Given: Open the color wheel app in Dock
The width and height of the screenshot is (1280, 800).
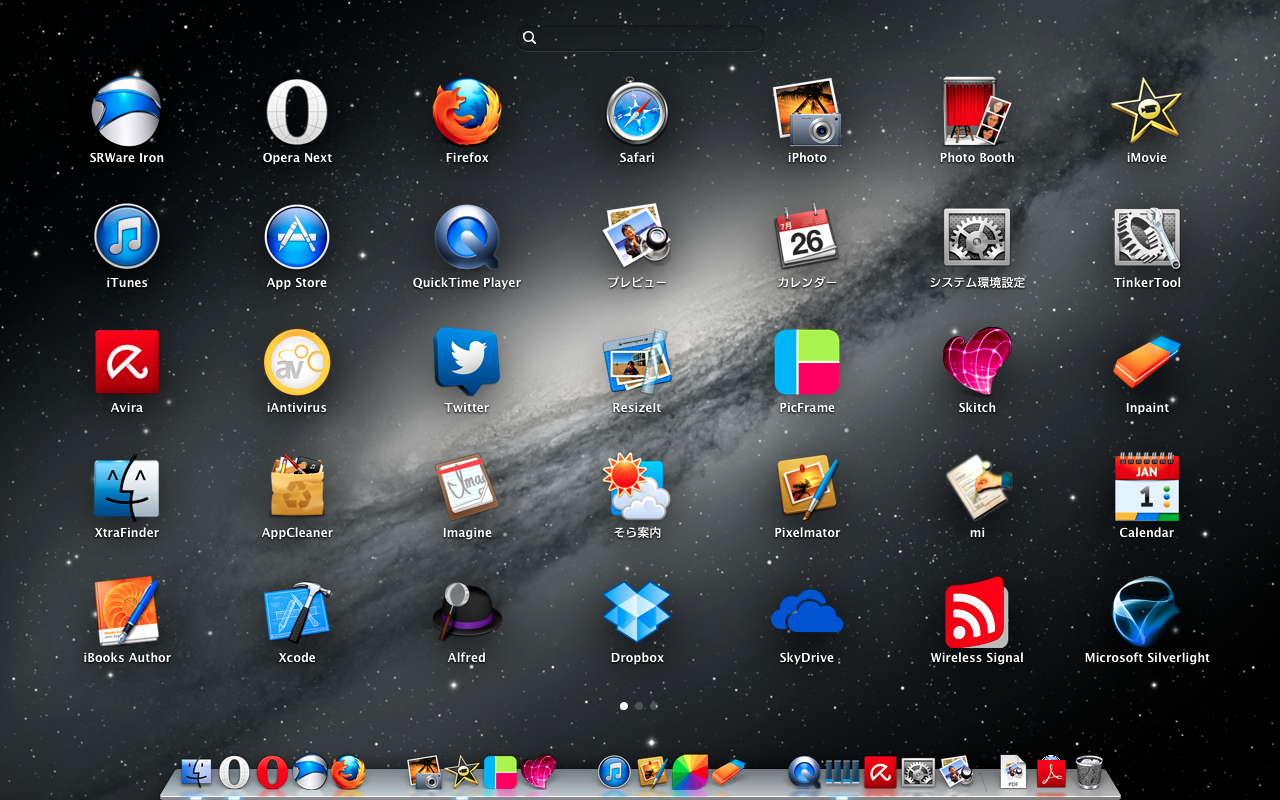Looking at the screenshot, I should point(690,772).
